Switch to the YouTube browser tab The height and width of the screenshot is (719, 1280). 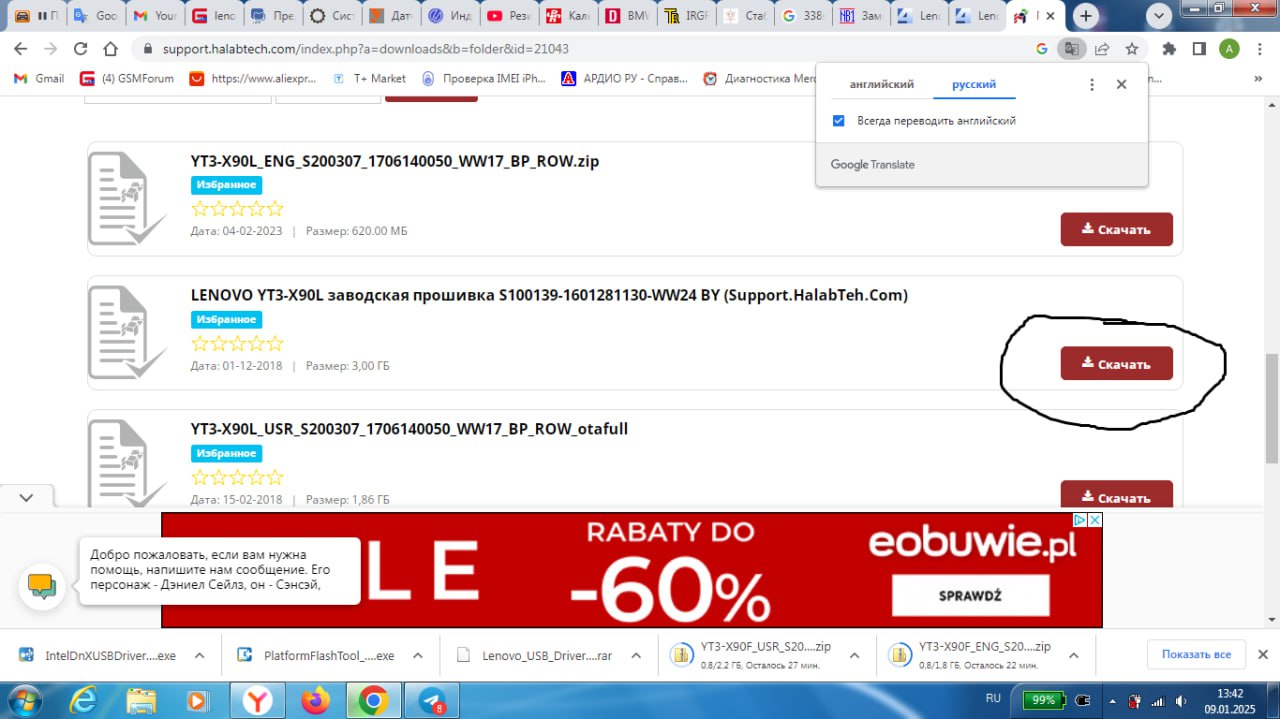tap(507, 16)
